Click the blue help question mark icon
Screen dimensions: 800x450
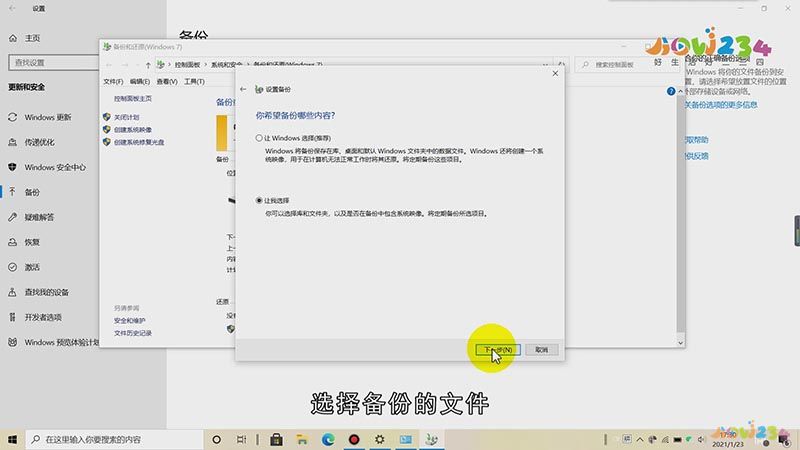pyautogui.click(x=671, y=91)
